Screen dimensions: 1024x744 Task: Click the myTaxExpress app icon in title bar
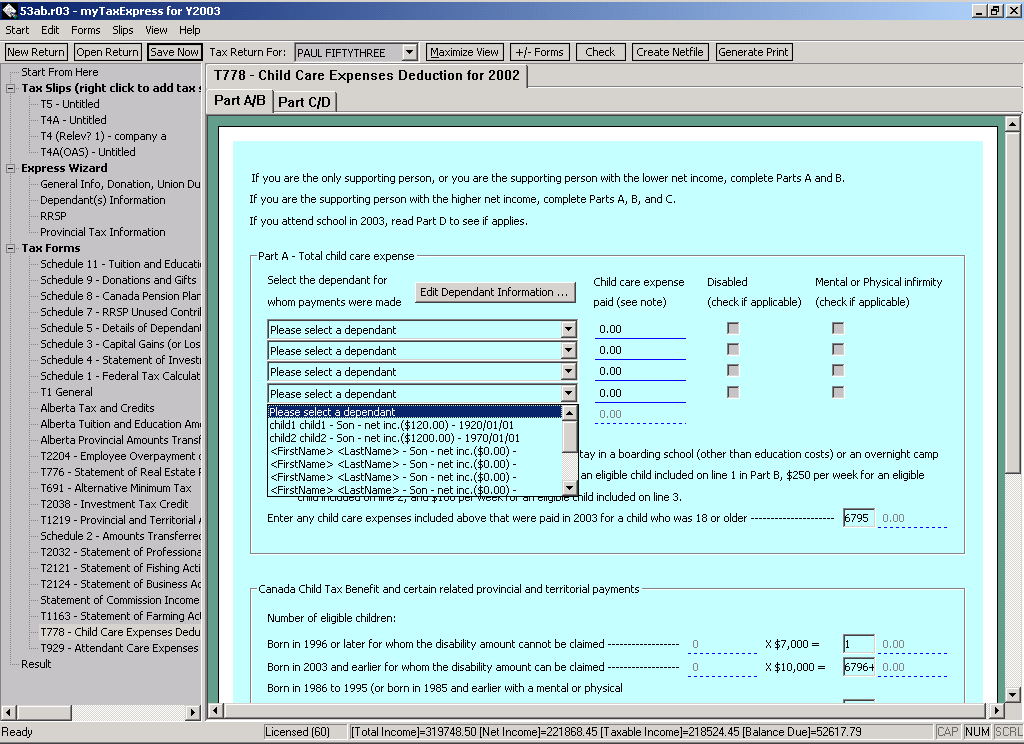[9, 10]
